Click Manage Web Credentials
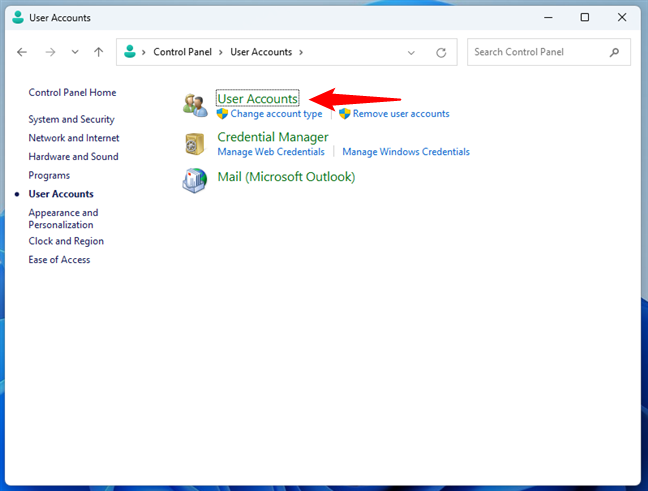Screen dimensions: 648x491 [271, 152]
